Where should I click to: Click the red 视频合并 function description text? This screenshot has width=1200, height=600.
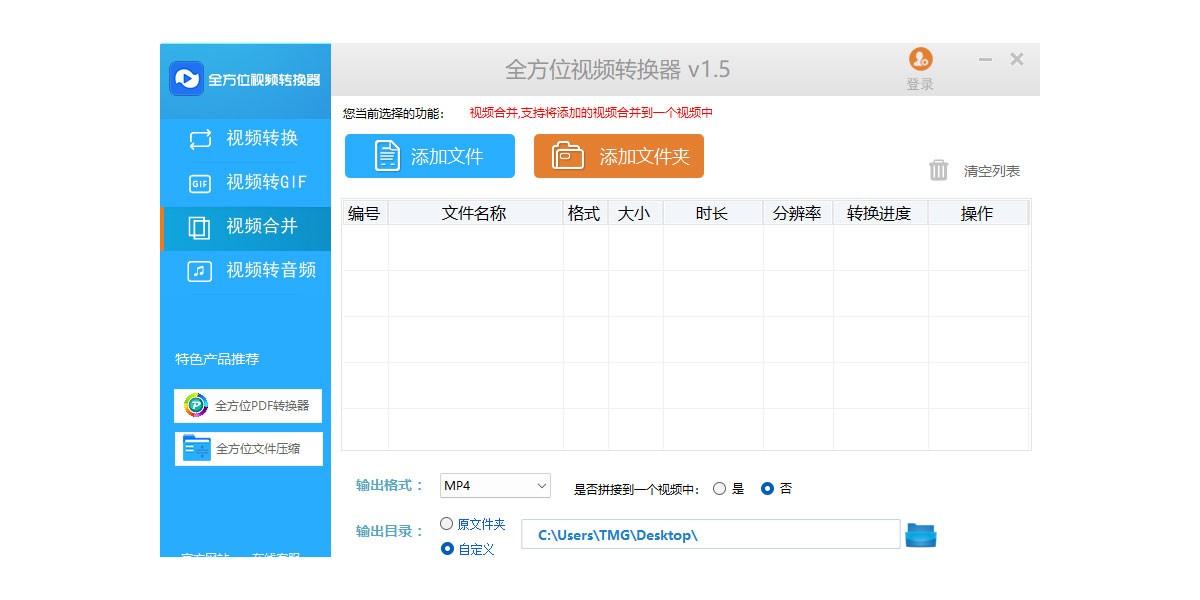pyautogui.click(x=591, y=113)
